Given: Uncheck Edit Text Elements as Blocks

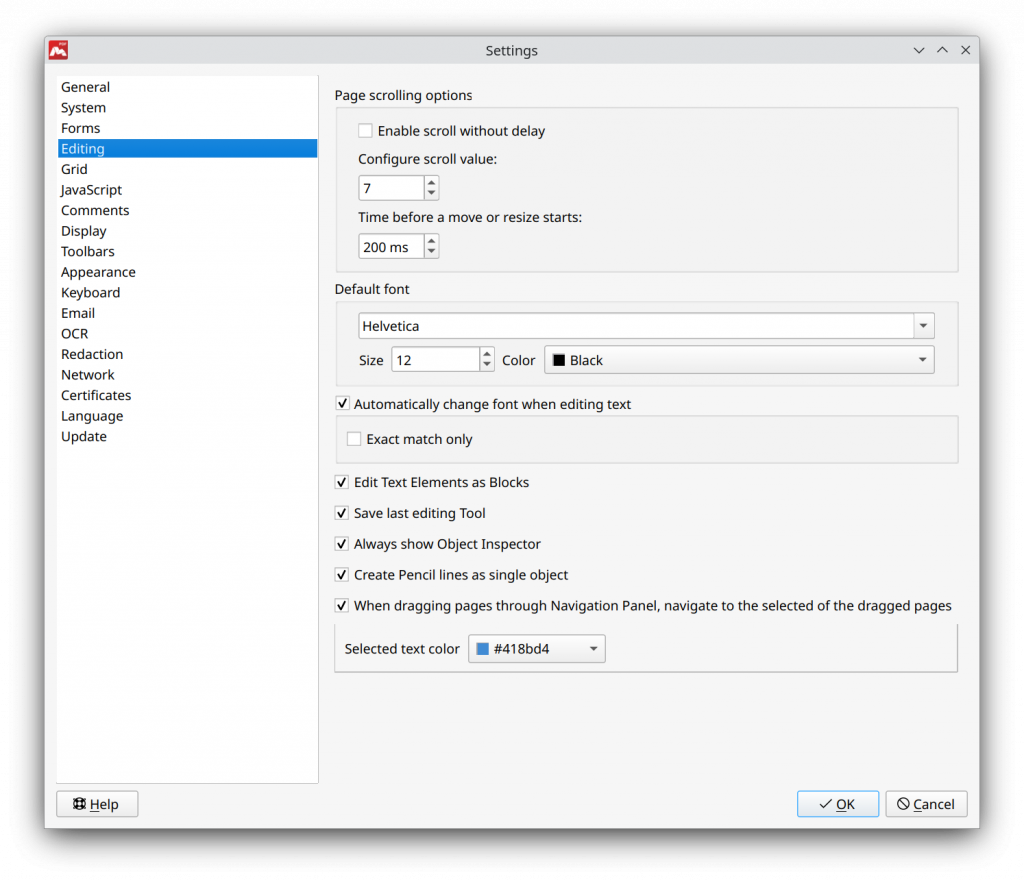Looking at the screenshot, I should (x=342, y=482).
